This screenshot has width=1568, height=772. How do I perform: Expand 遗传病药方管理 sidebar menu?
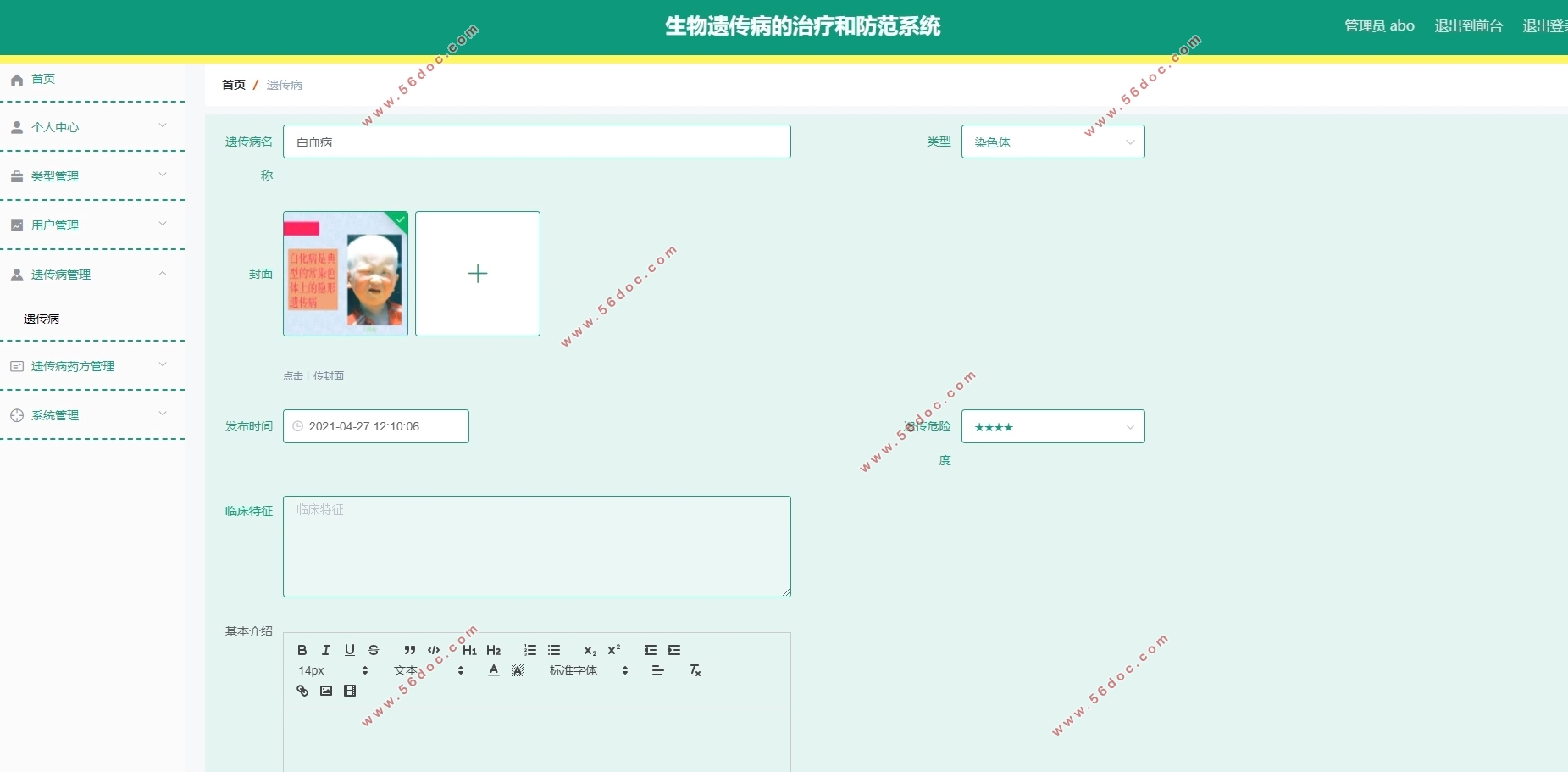click(92, 366)
